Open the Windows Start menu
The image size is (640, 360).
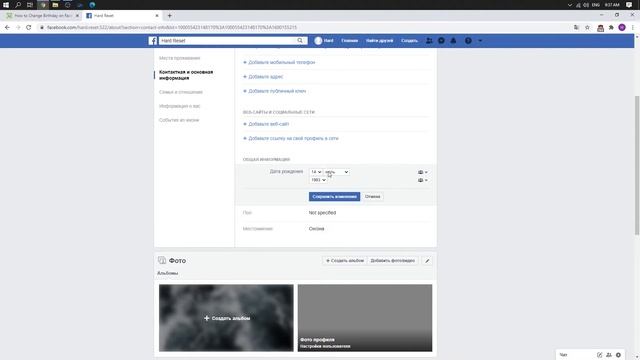click(6, 5)
